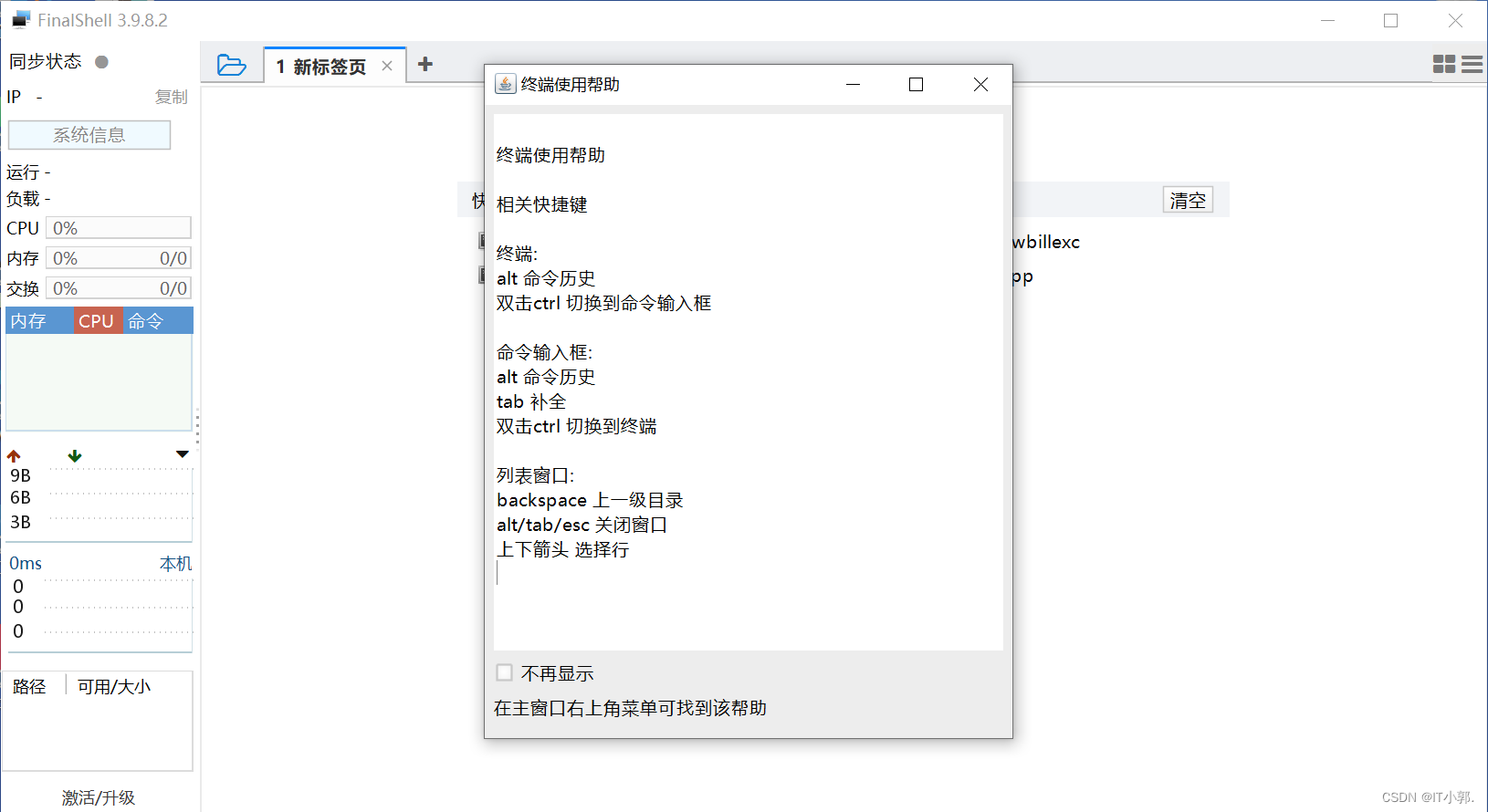The image size is (1488, 812).
Task: Minimize the 终端使用帮助 dialog
Action: click(854, 84)
